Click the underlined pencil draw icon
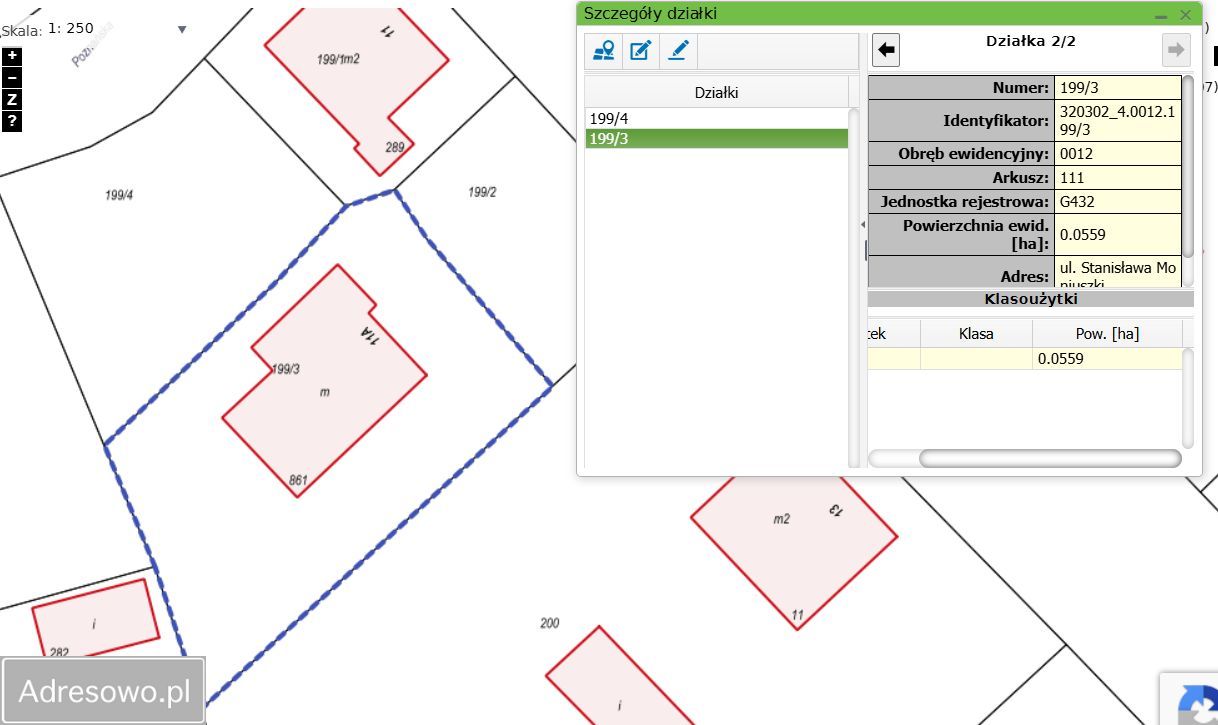The height and width of the screenshot is (725, 1218). click(678, 50)
